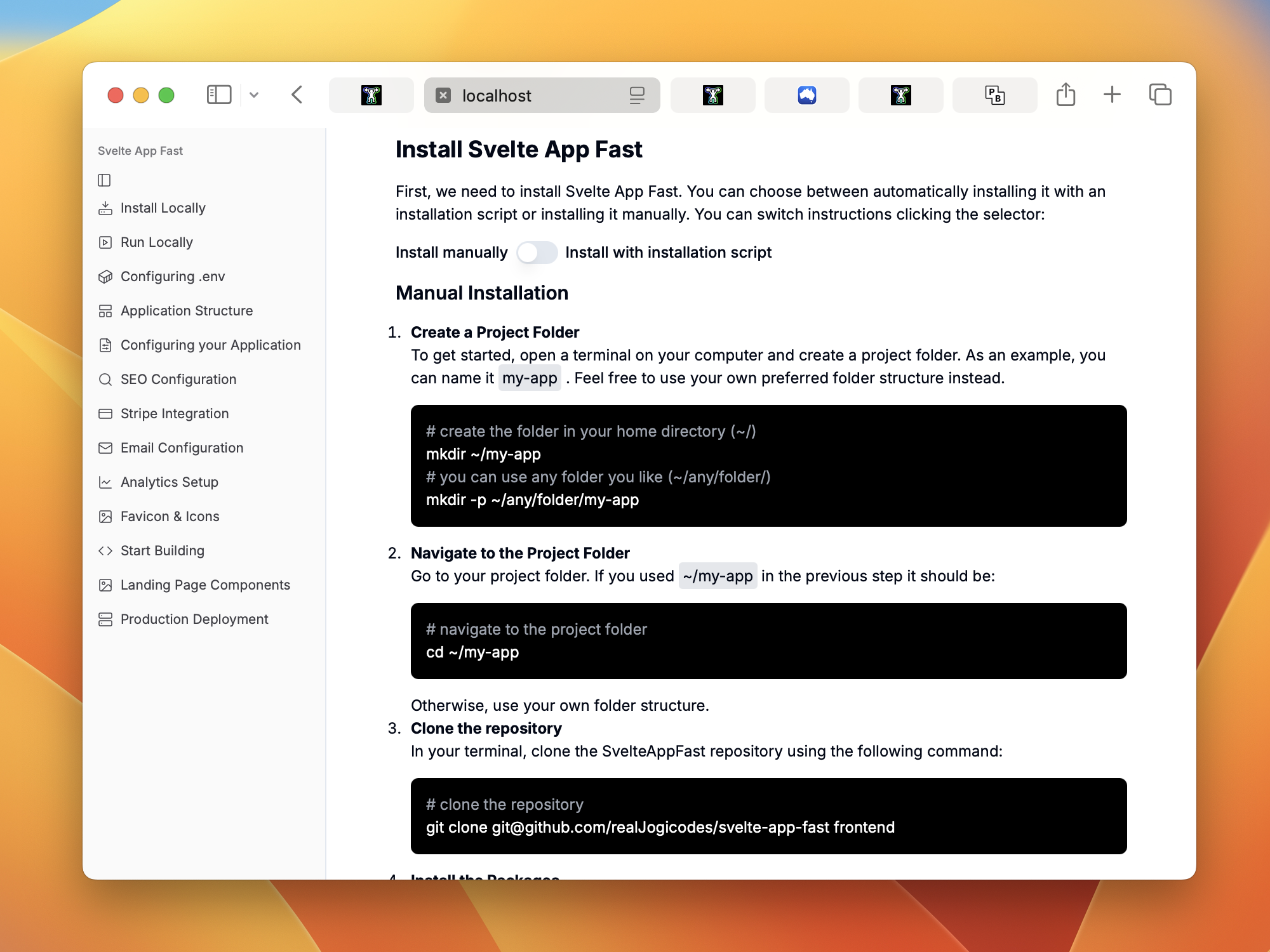
Task: Toggle the Safari sidebar button
Action: point(219,95)
